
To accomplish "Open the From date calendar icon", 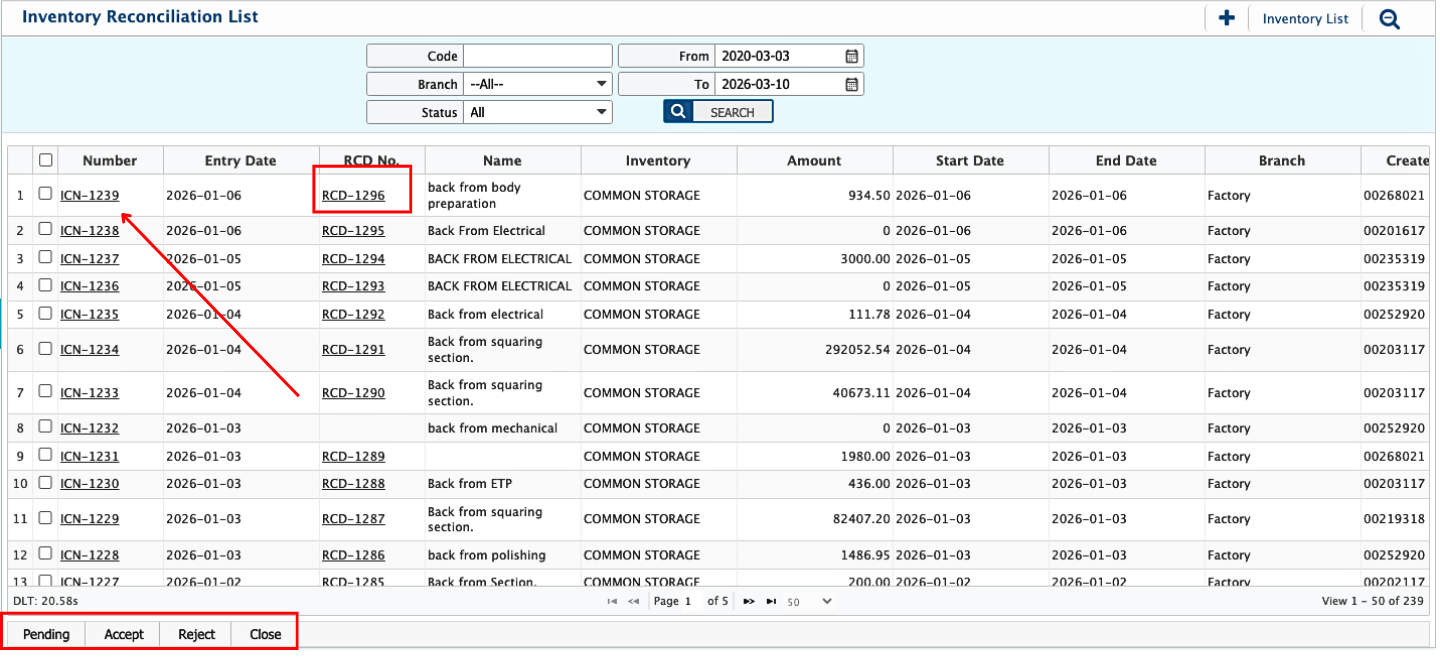I will (x=851, y=56).
